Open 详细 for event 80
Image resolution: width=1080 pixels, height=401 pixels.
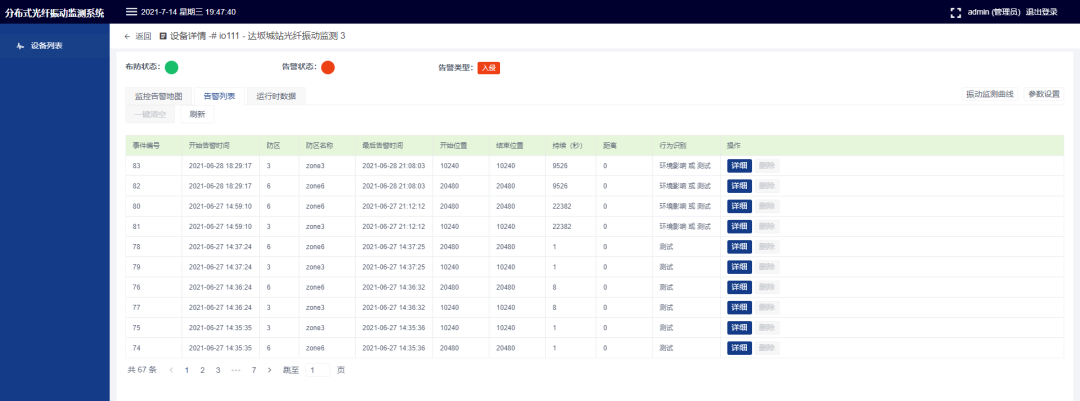(x=739, y=206)
